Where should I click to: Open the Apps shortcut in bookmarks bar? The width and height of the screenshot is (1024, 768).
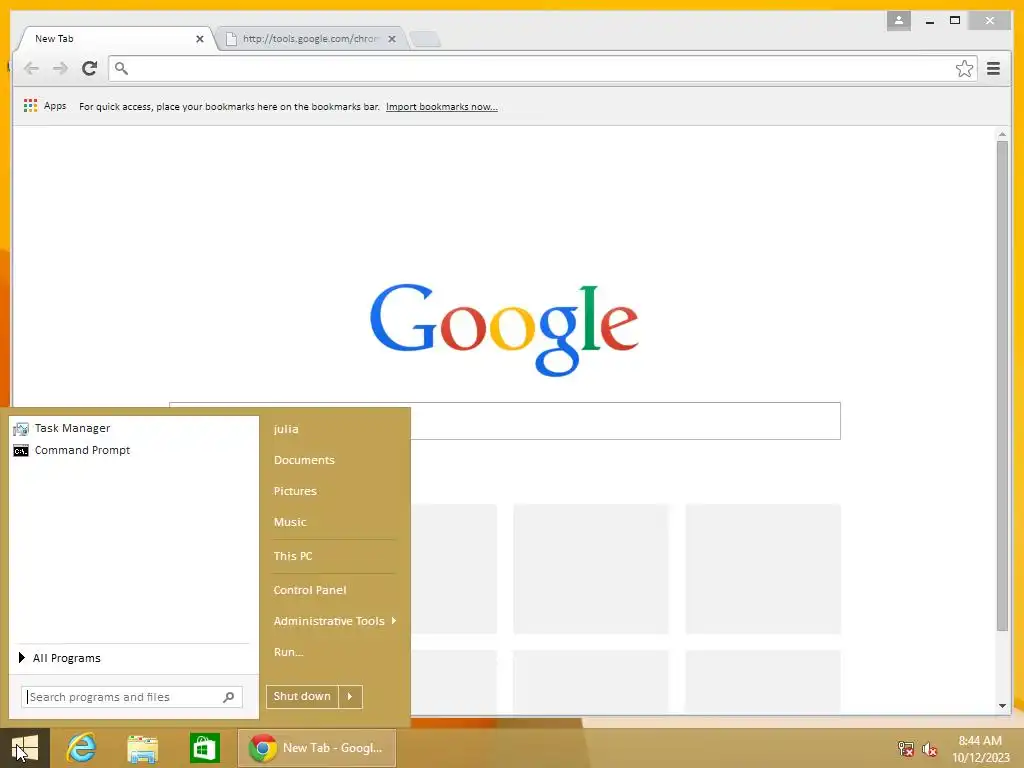pos(45,106)
